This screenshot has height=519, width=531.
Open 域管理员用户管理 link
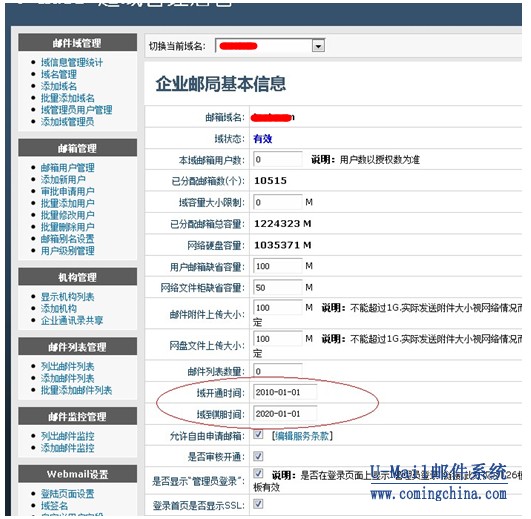click(x=76, y=110)
